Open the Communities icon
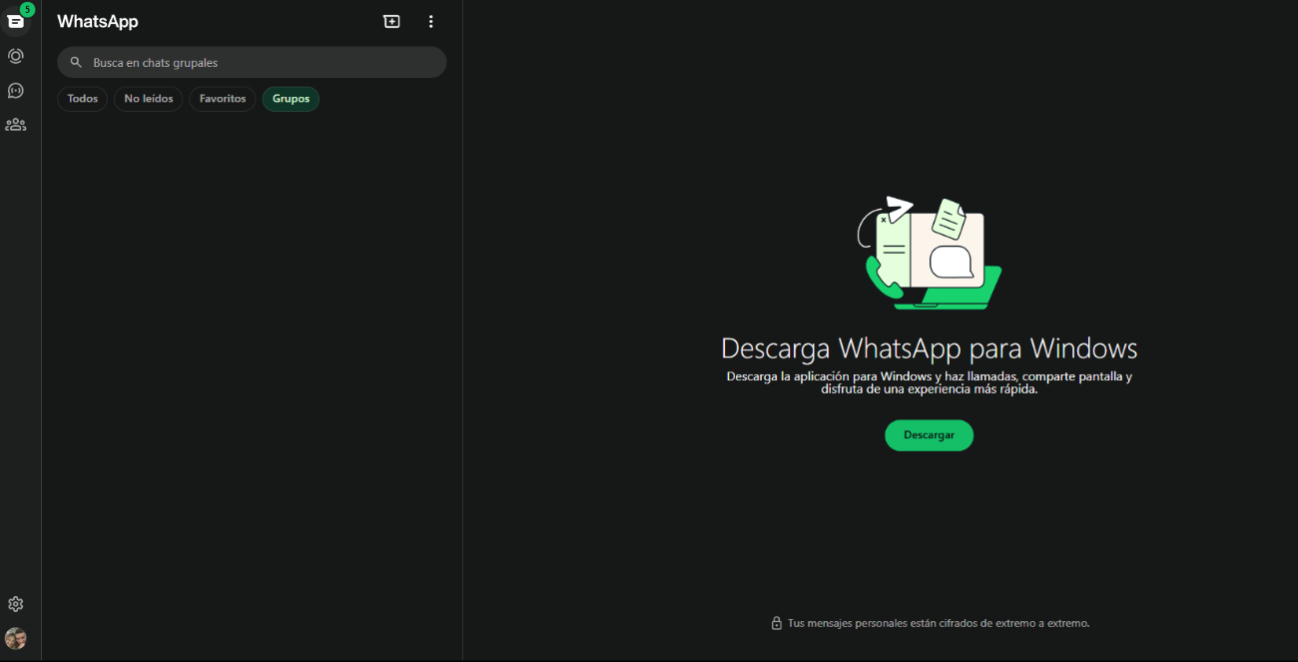Image resolution: width=1298 pixels, height=662 pixels. click(16, 125)
